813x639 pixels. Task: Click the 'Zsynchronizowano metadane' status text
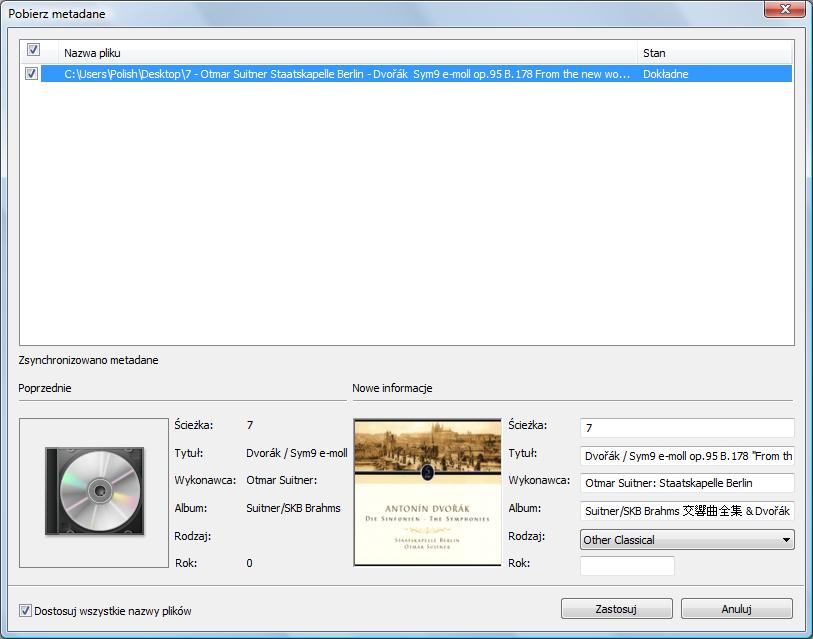[x=88, y=360]
